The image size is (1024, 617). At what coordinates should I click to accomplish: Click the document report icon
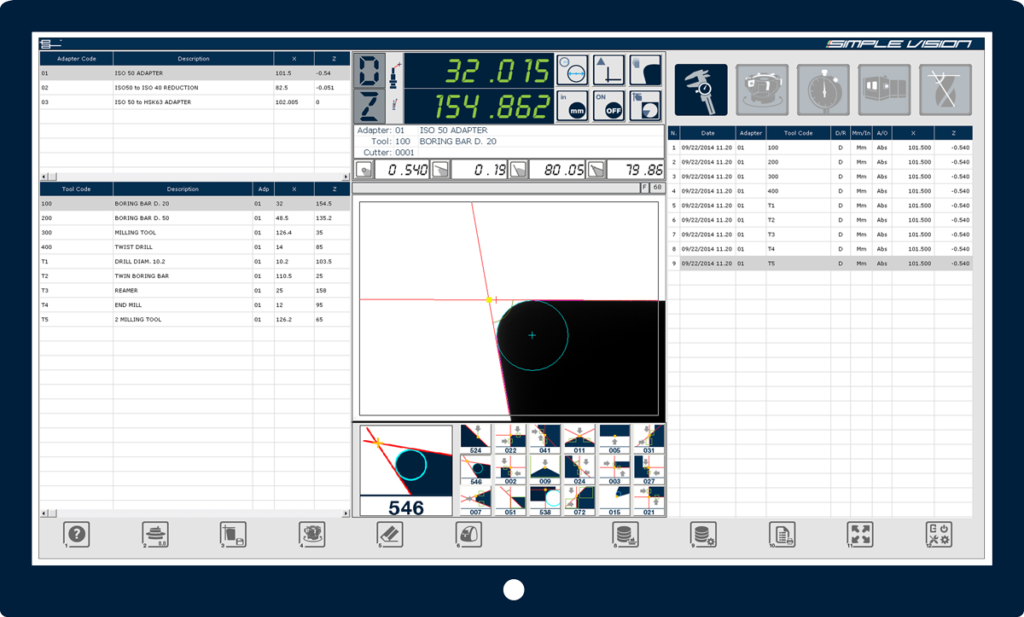782,534
